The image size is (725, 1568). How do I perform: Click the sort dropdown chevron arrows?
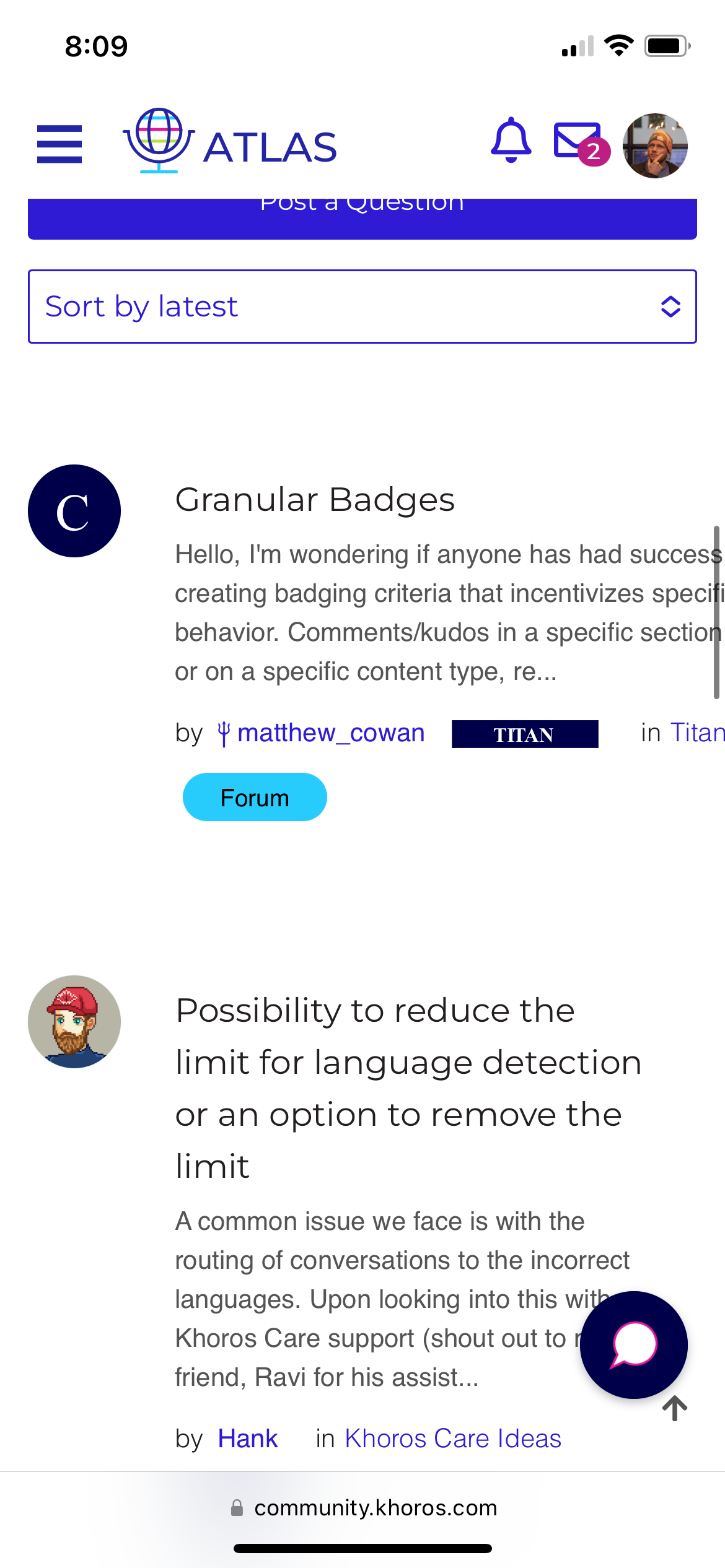[670, 307]
